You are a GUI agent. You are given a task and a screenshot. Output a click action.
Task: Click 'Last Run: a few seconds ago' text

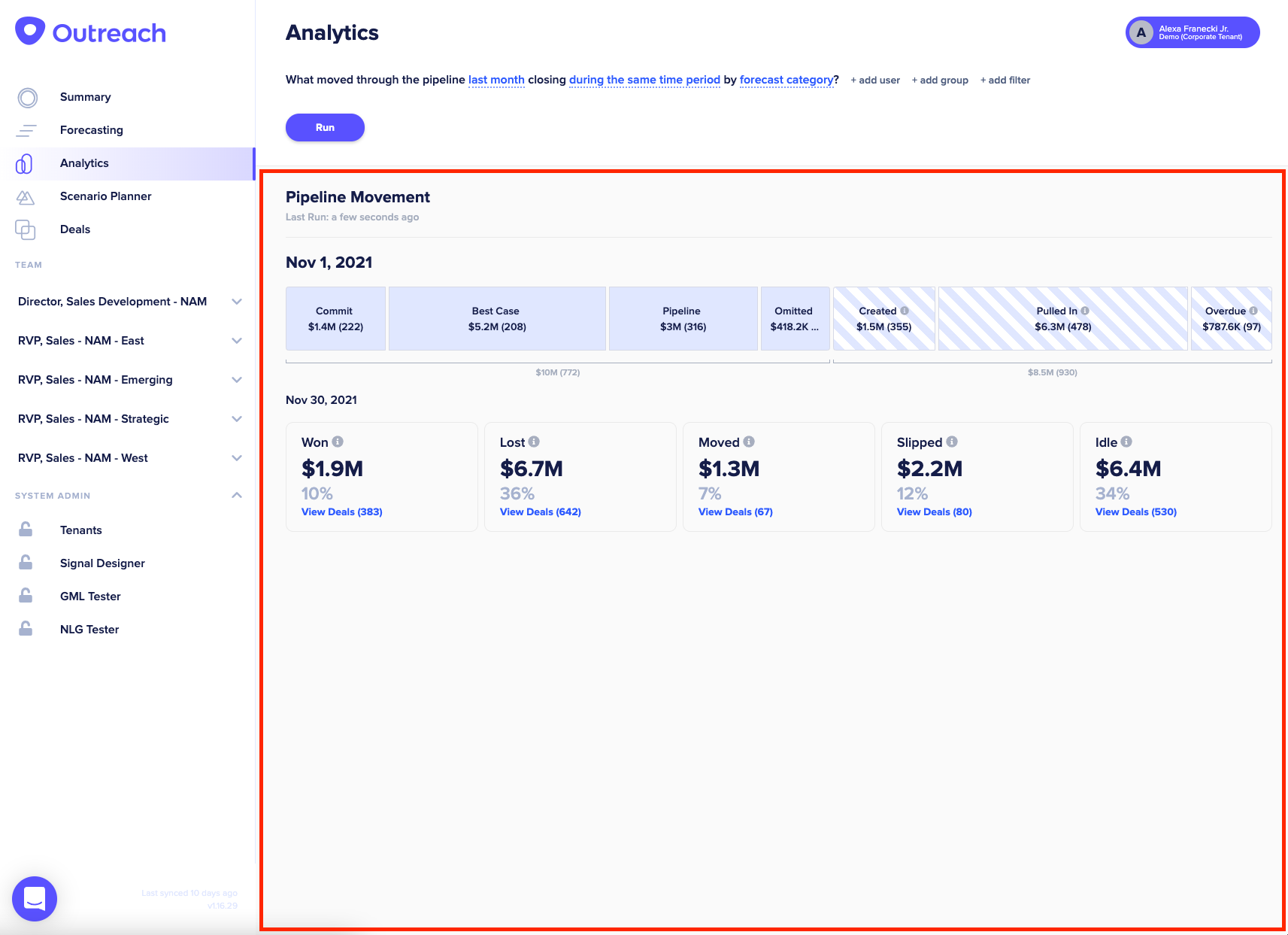click(353, 217)
